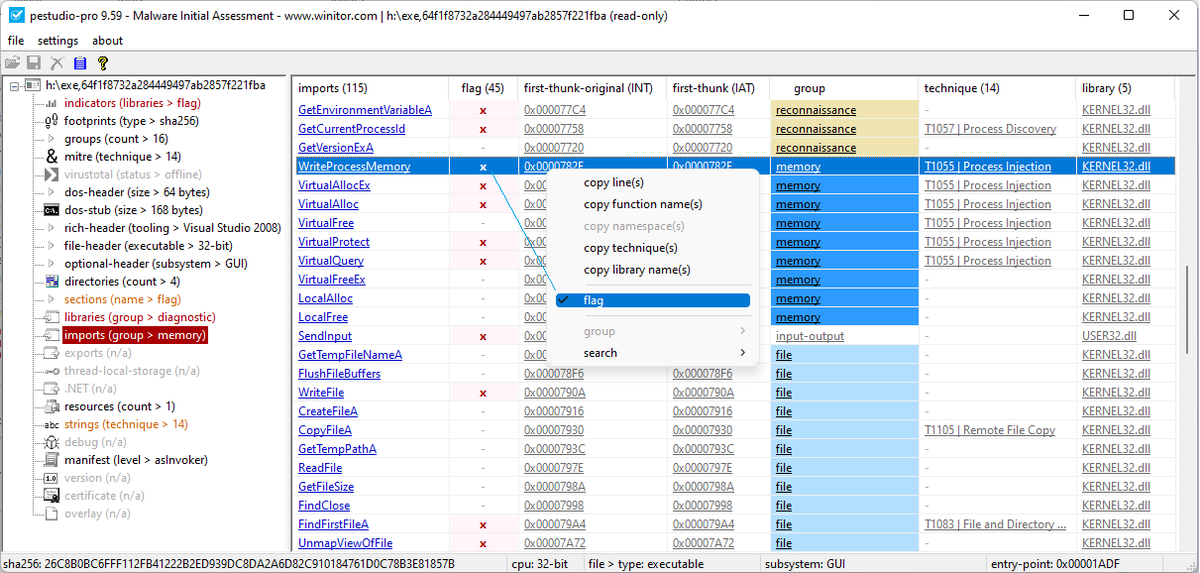
Task: Click the USER32.dll library link
Action: click(1109, 336)
